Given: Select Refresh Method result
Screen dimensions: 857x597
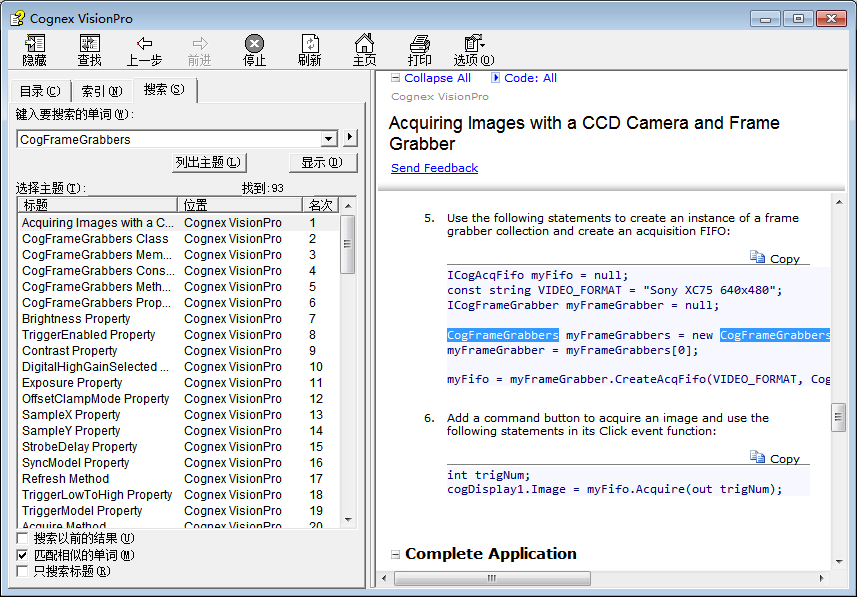Looking at the screenshot, I should (x=178, y=479).
